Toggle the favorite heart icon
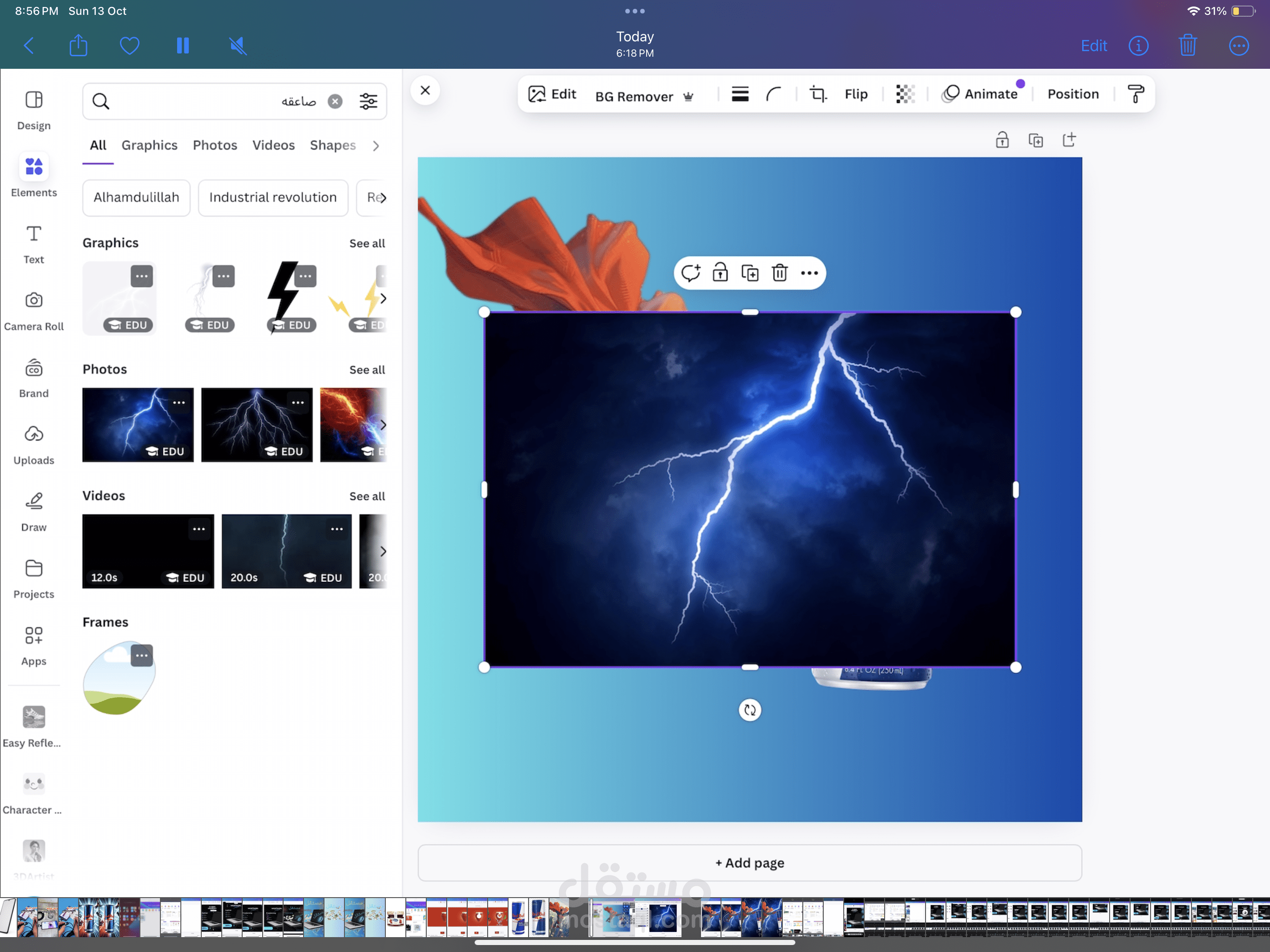The image size is (1270, 952). (x=130, y=46)
